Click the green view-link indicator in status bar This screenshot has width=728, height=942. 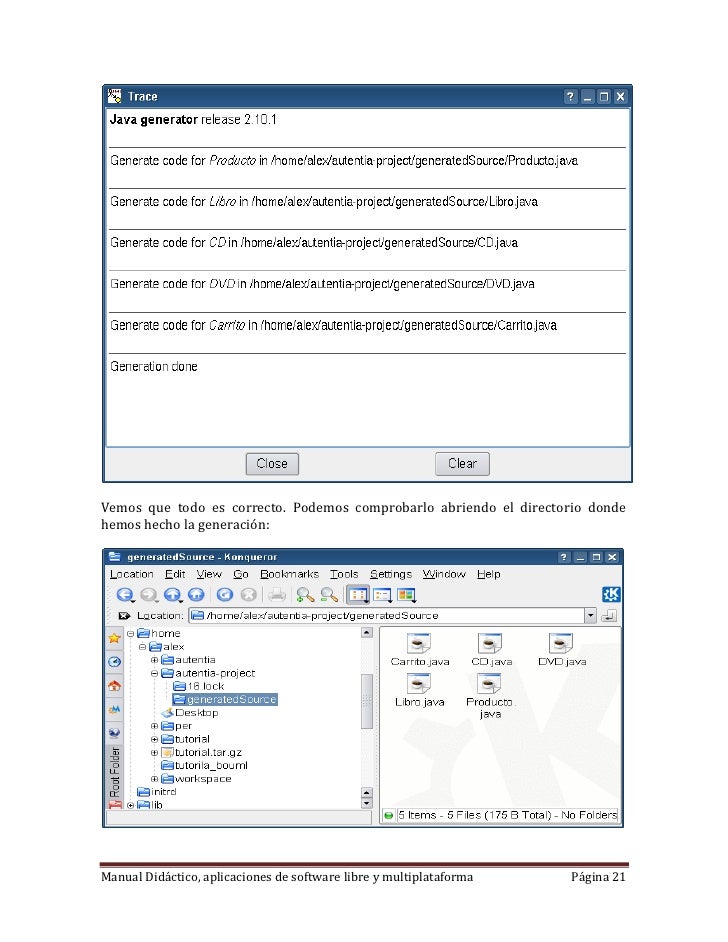(389, 815)
